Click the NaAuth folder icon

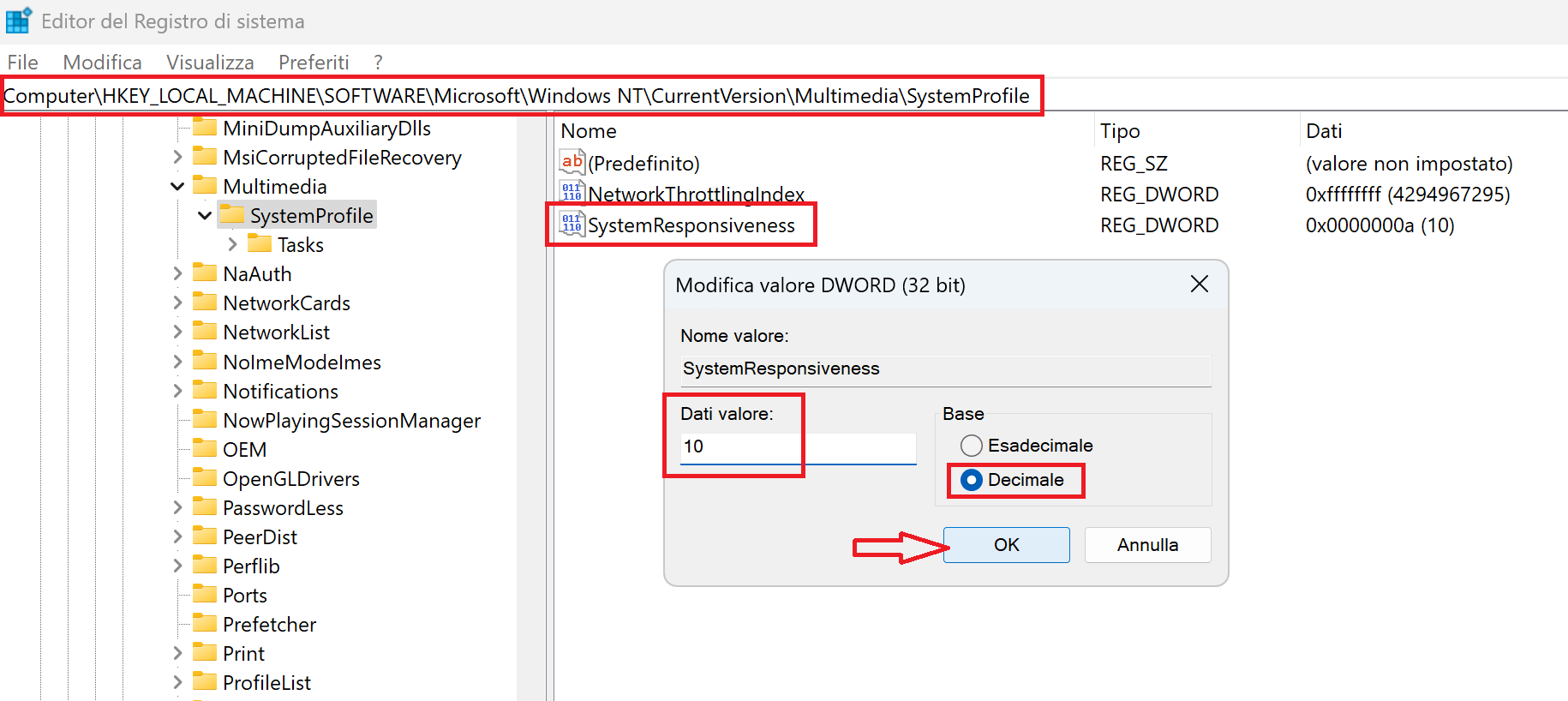(205, 273)
